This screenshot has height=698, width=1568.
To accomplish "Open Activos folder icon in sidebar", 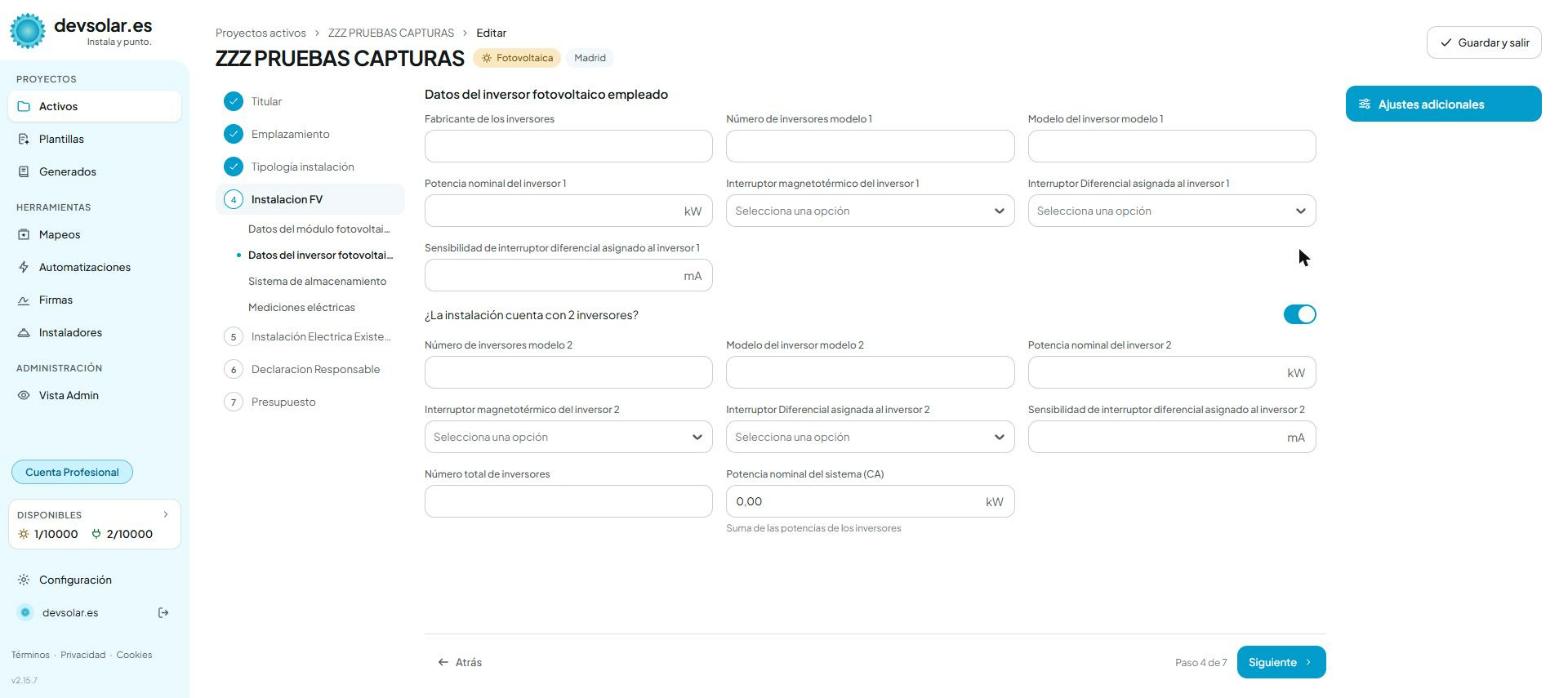I will (x=25, y=106).
